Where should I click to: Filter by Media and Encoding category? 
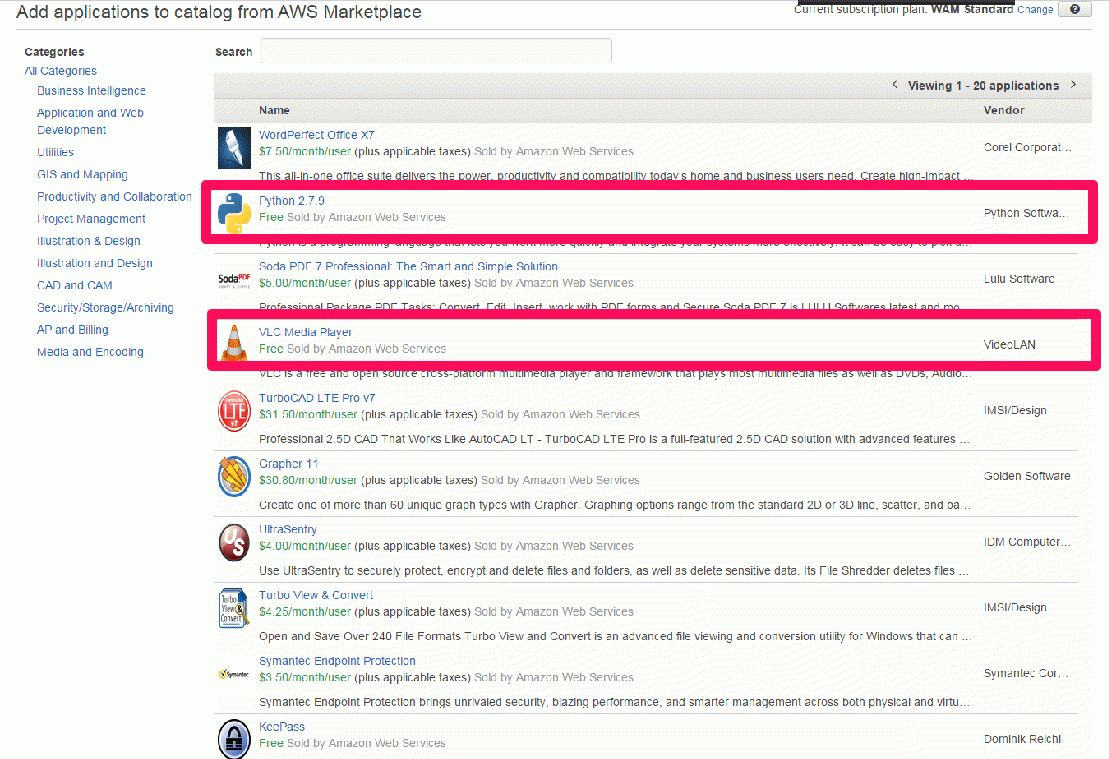[90, 352]
